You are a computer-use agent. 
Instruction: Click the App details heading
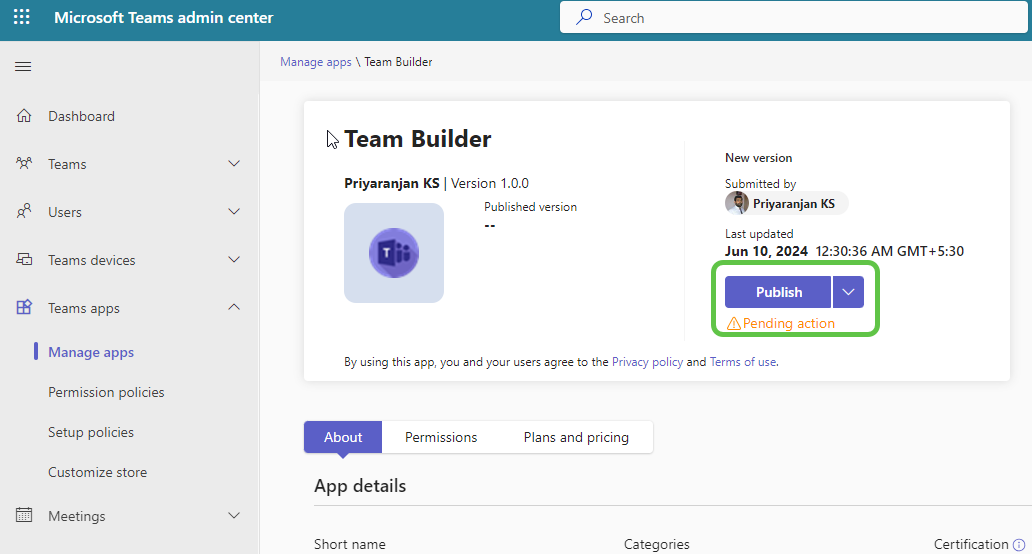click(x=360, y=486)
